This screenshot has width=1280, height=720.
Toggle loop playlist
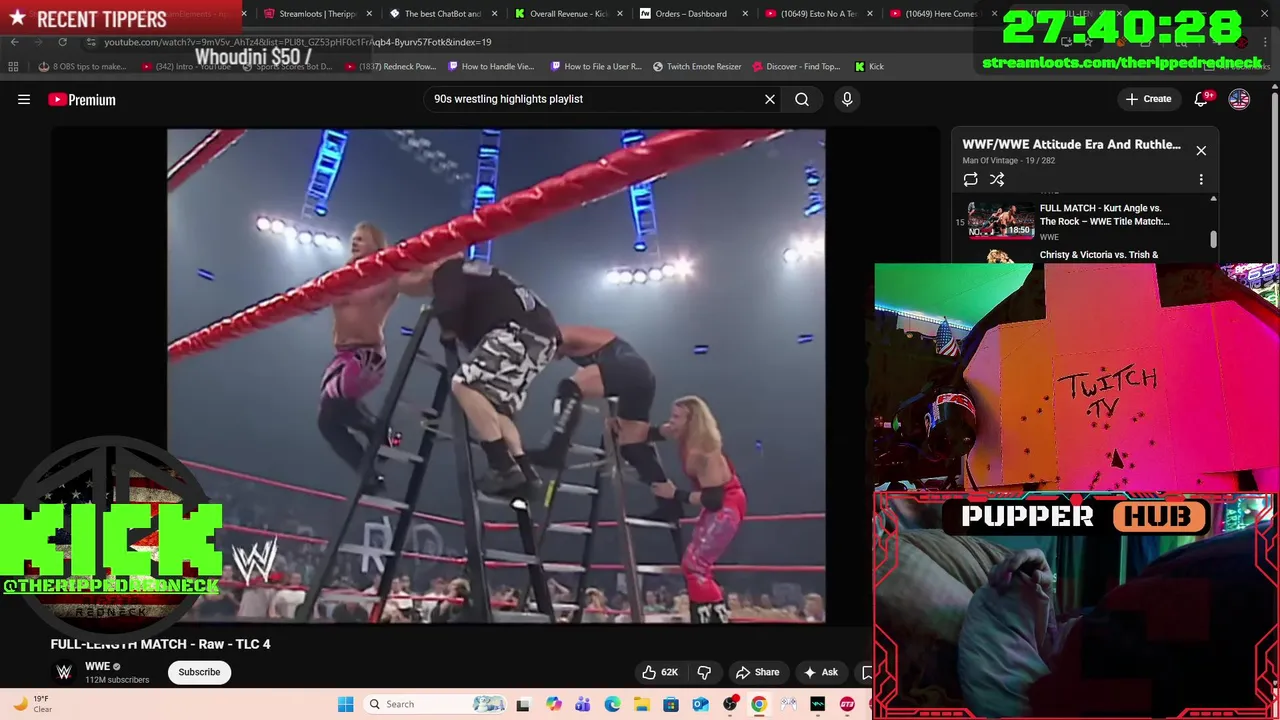pyautogui.click(x=970, y=179)
